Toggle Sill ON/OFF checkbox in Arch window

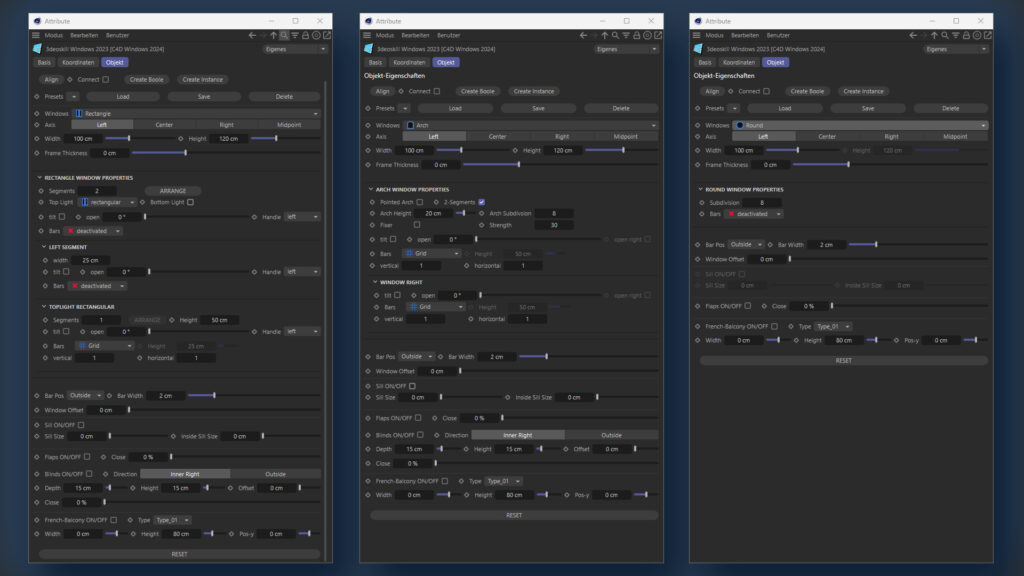pos(412,386)
